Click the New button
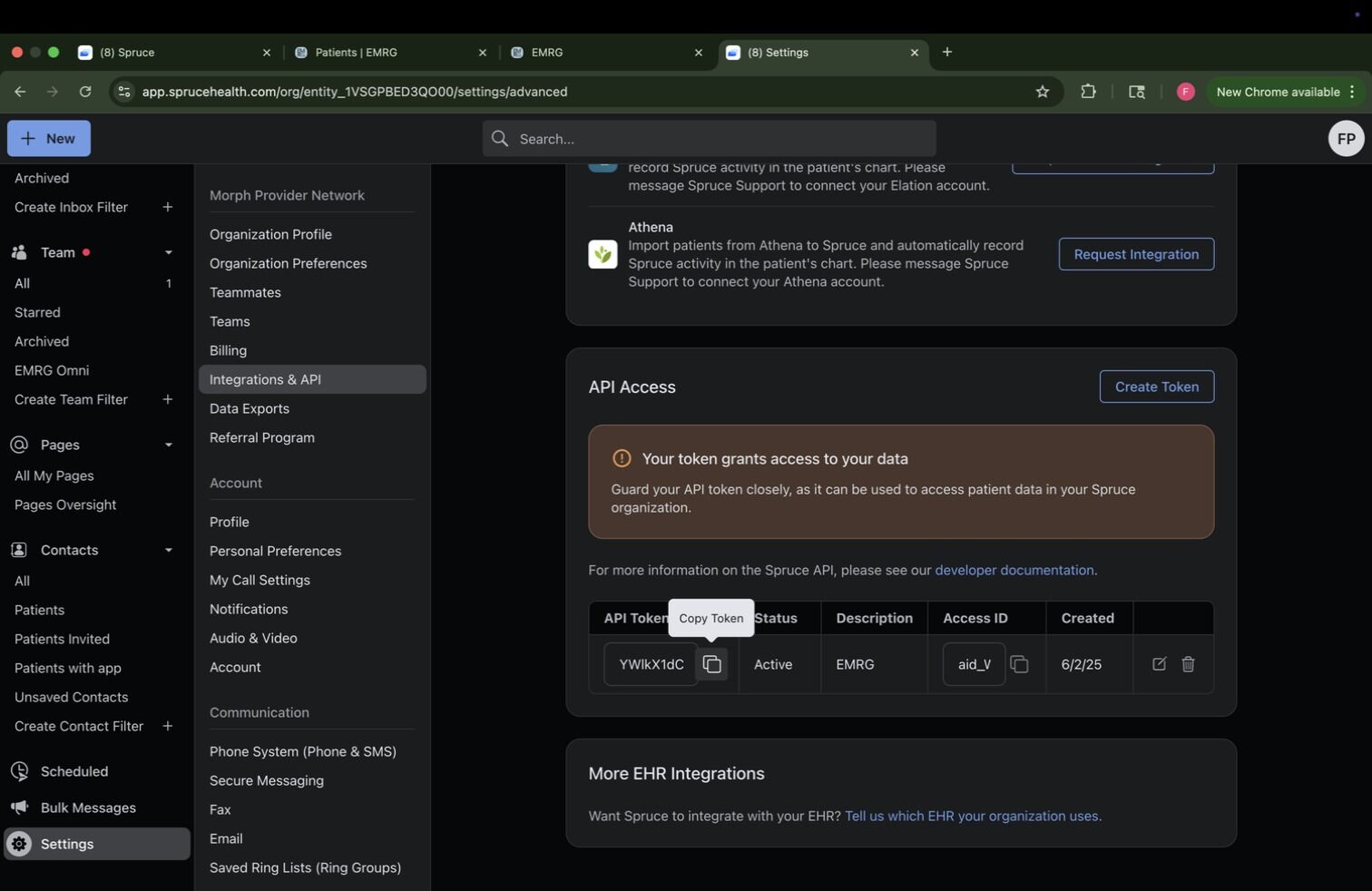1372x891 pixels. click(49, 139)
